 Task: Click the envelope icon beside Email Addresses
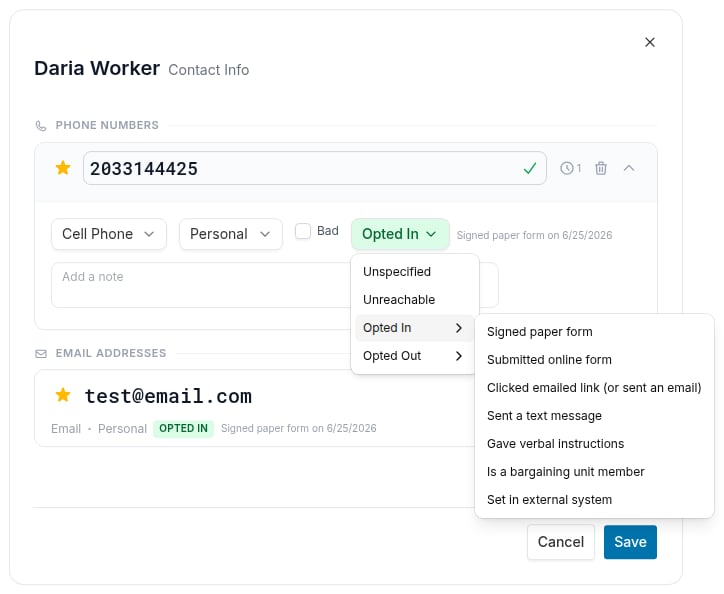coord(41,354)
